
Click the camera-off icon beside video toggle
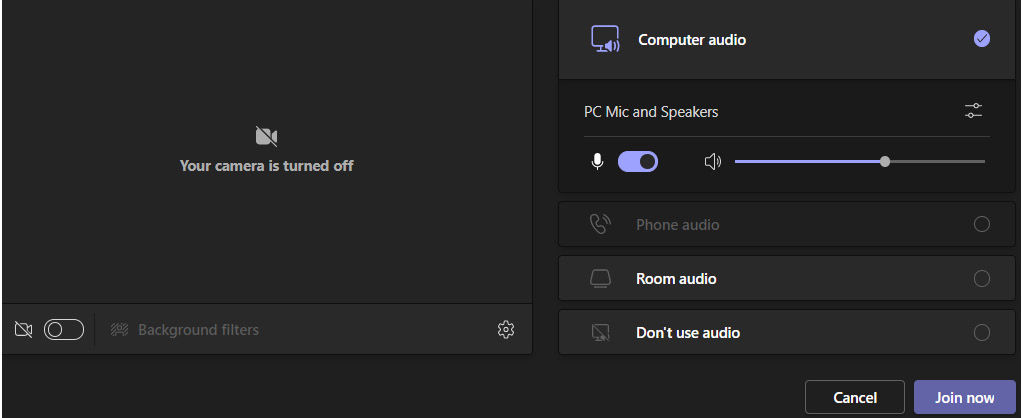tap(23, 330)
